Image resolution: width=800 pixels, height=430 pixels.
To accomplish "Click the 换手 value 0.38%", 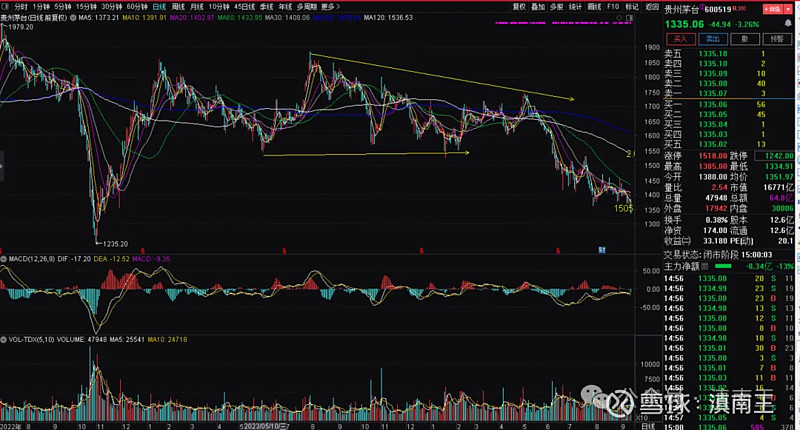I will coord(716,220).
